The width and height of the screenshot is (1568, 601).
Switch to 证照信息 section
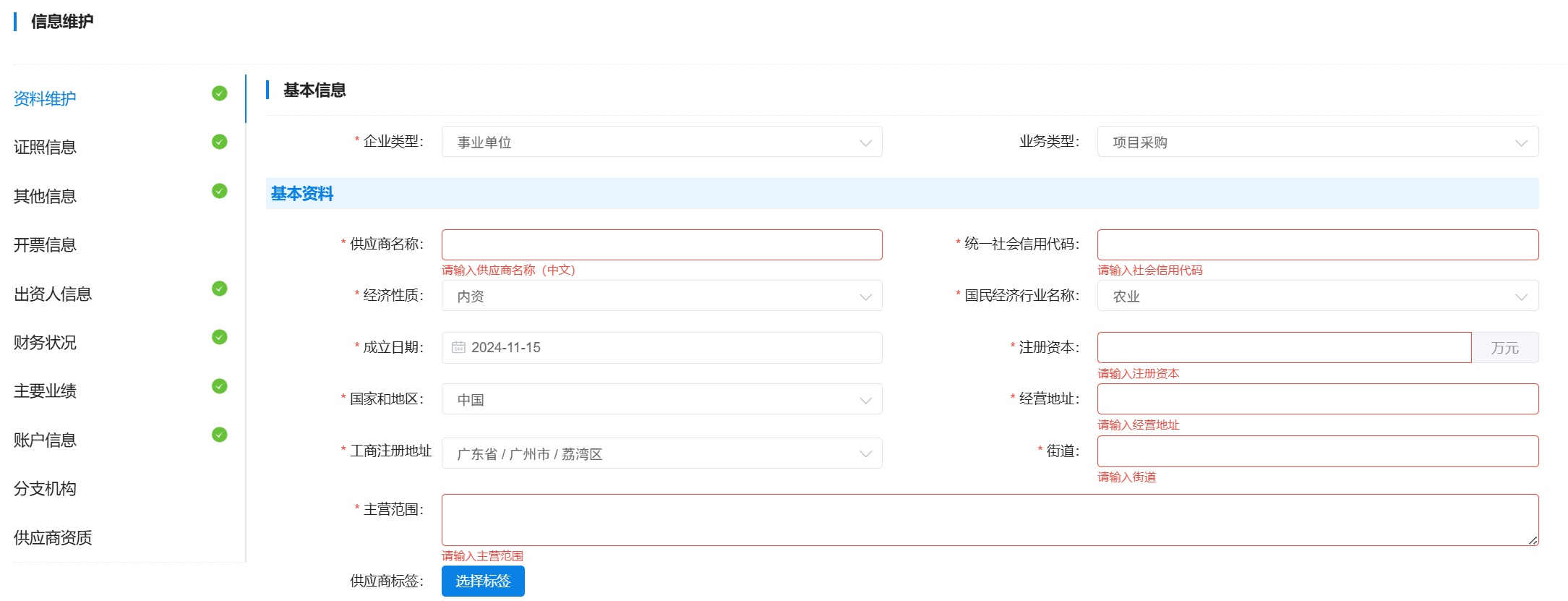point(45,148)
